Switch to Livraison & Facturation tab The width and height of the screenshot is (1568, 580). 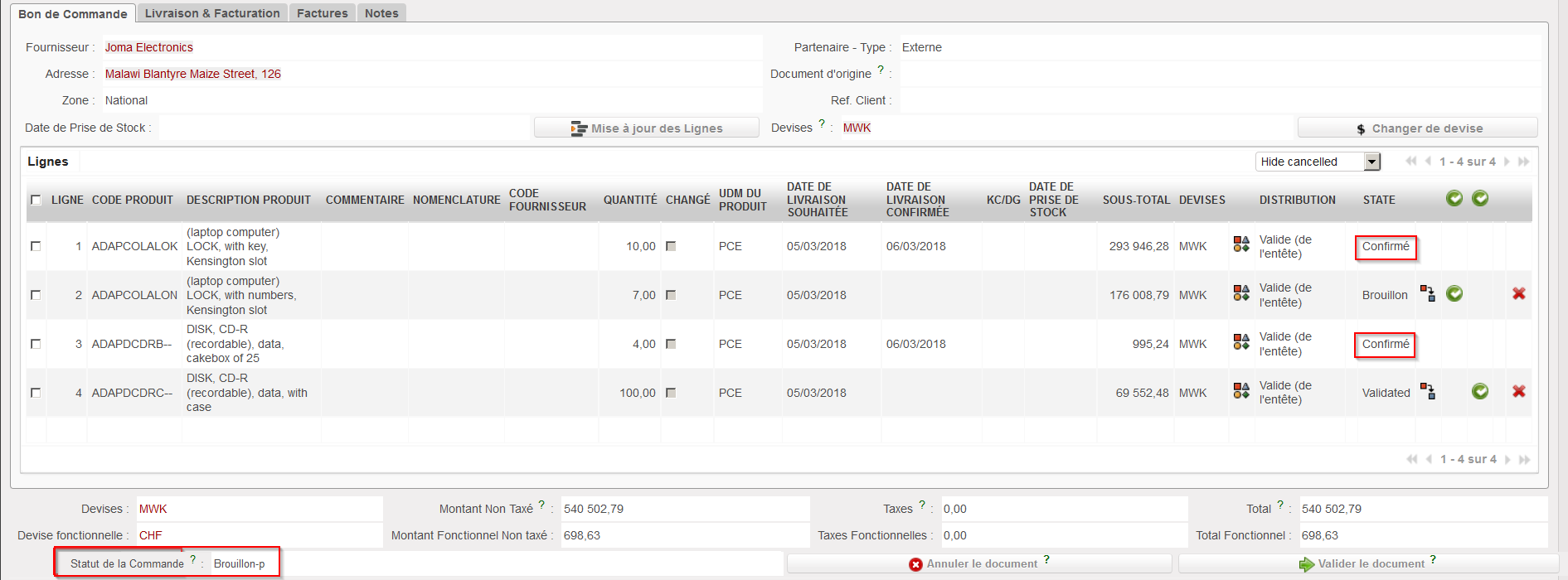212,13
